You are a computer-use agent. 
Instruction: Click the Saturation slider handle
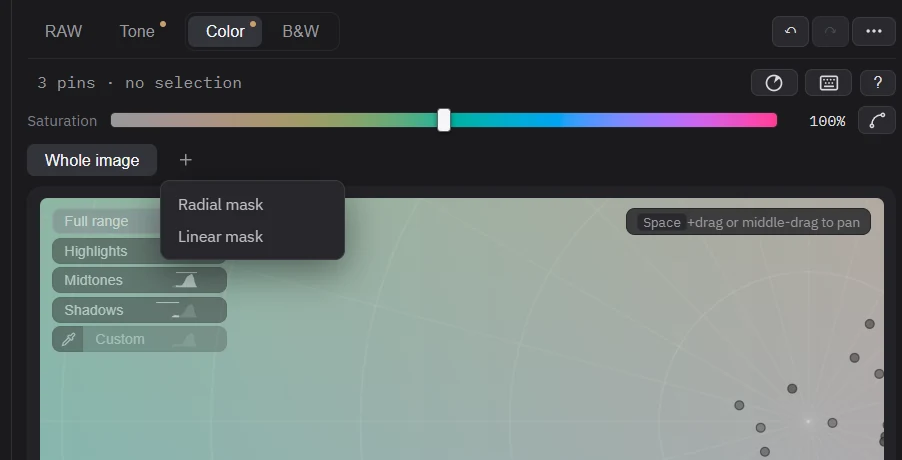pyautogui.click(x=444, y=120)
